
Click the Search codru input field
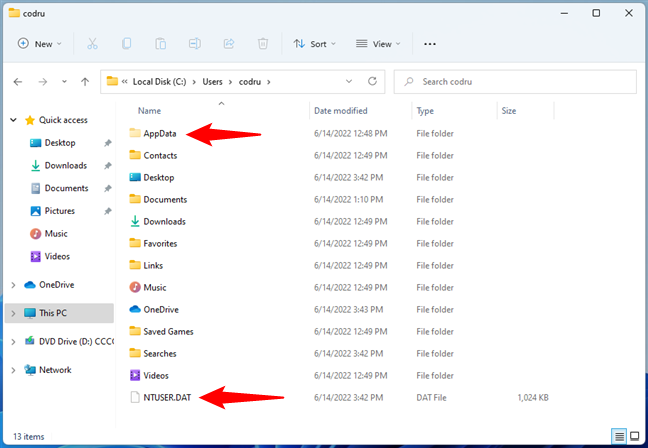point(515,81)
